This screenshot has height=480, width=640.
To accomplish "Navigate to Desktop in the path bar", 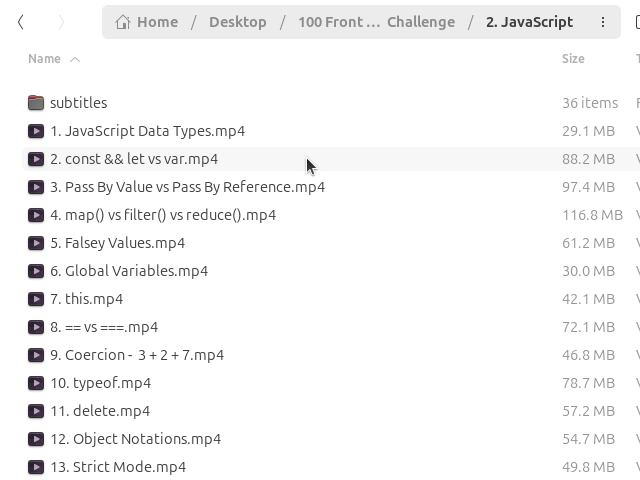I will (x=238, y=22).
